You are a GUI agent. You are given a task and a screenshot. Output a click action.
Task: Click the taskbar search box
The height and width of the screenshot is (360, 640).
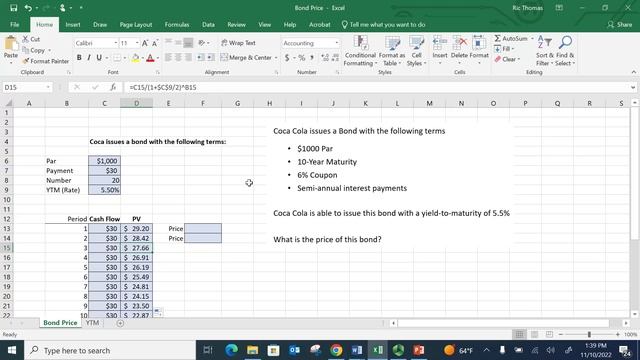click(110, 350)
